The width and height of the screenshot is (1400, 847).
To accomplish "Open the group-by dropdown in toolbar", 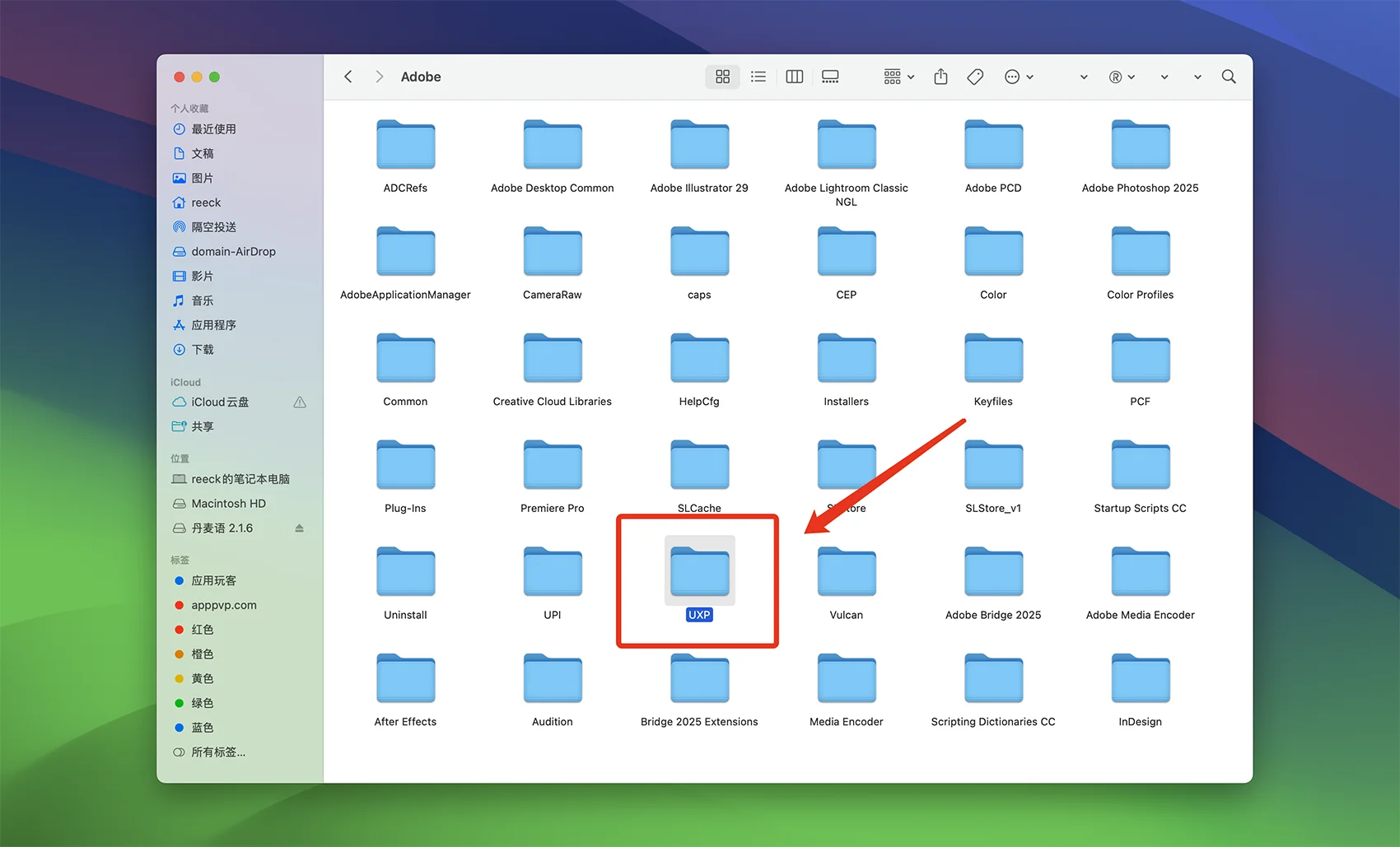I will pos(898,77).
